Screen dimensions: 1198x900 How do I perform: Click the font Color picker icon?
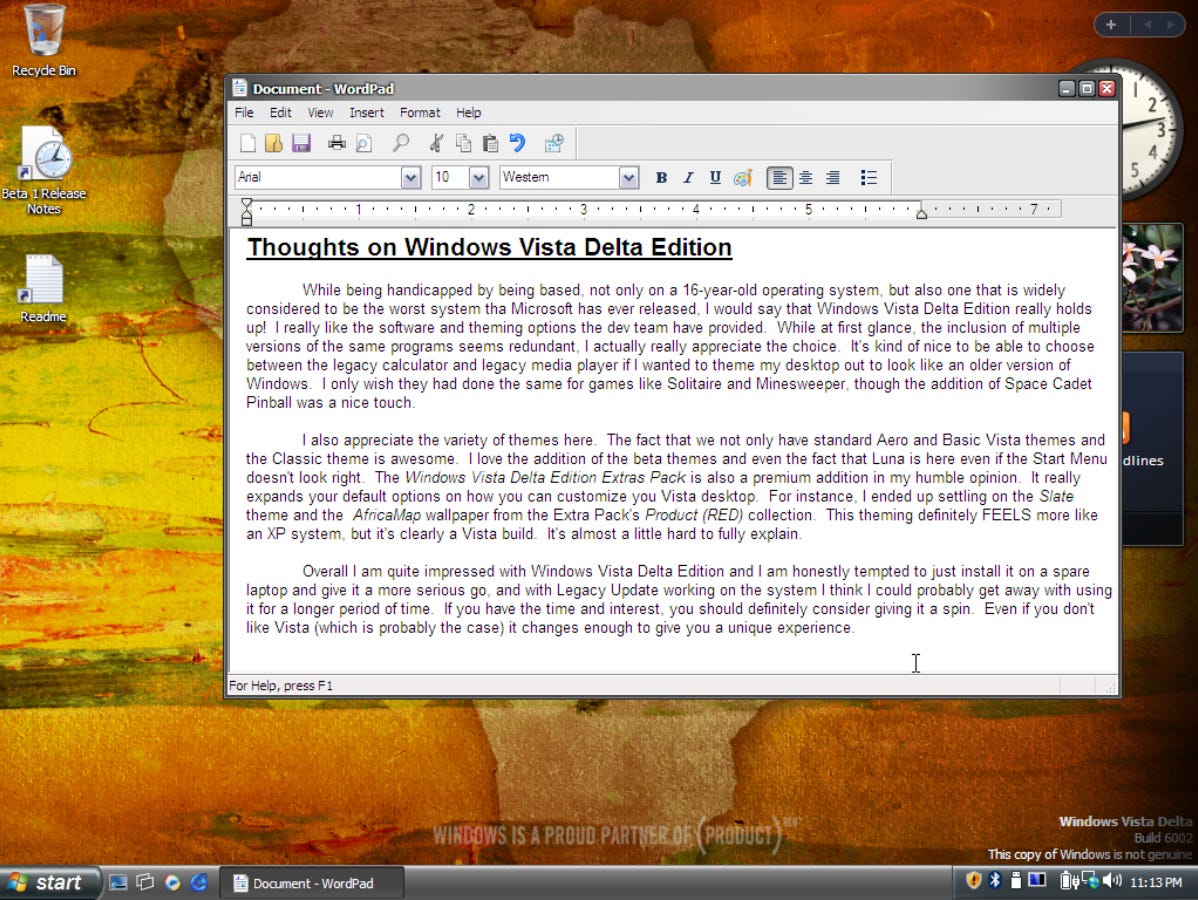[742, 177]
